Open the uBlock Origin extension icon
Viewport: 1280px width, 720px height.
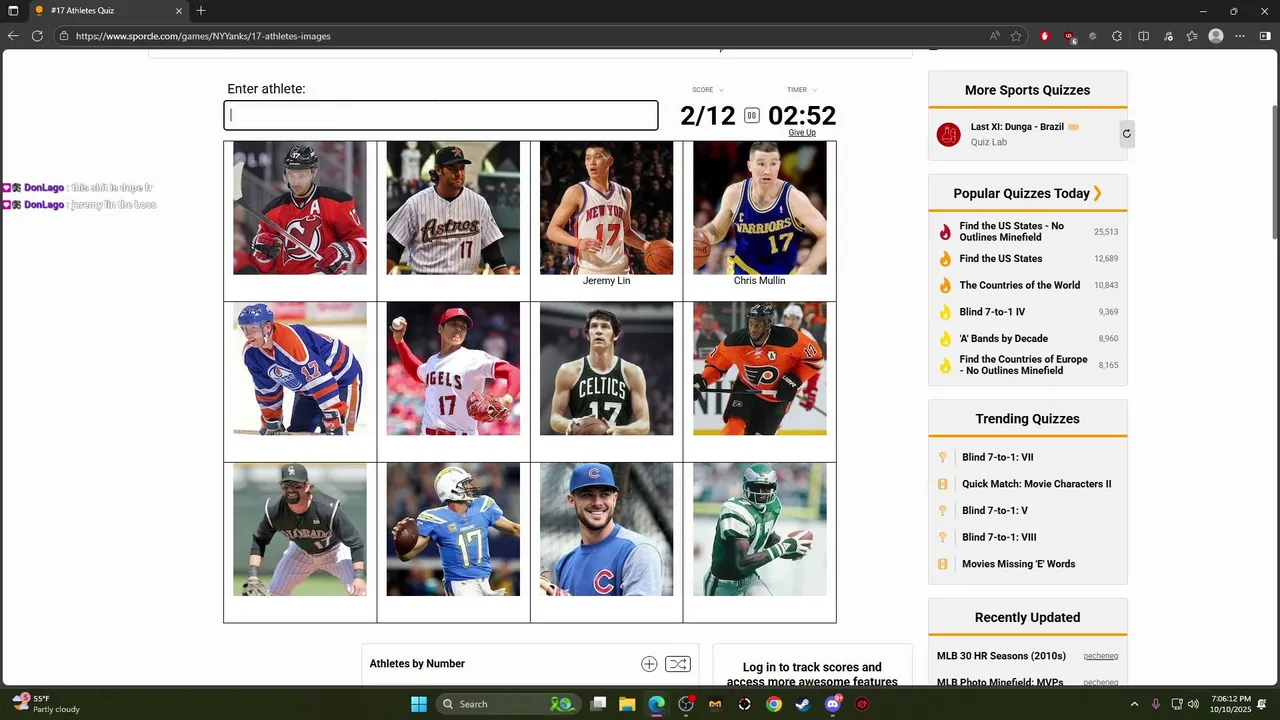(1069, 36)
